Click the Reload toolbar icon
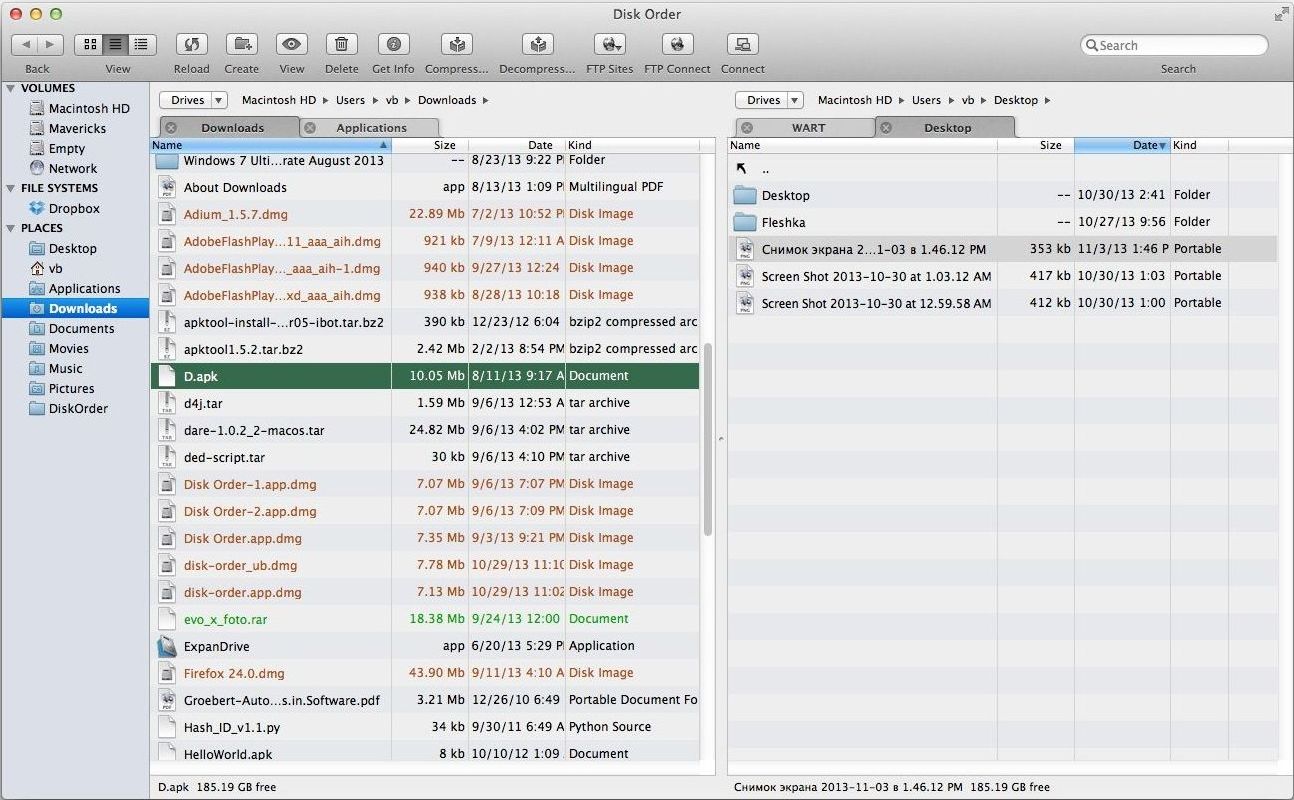 191,44
